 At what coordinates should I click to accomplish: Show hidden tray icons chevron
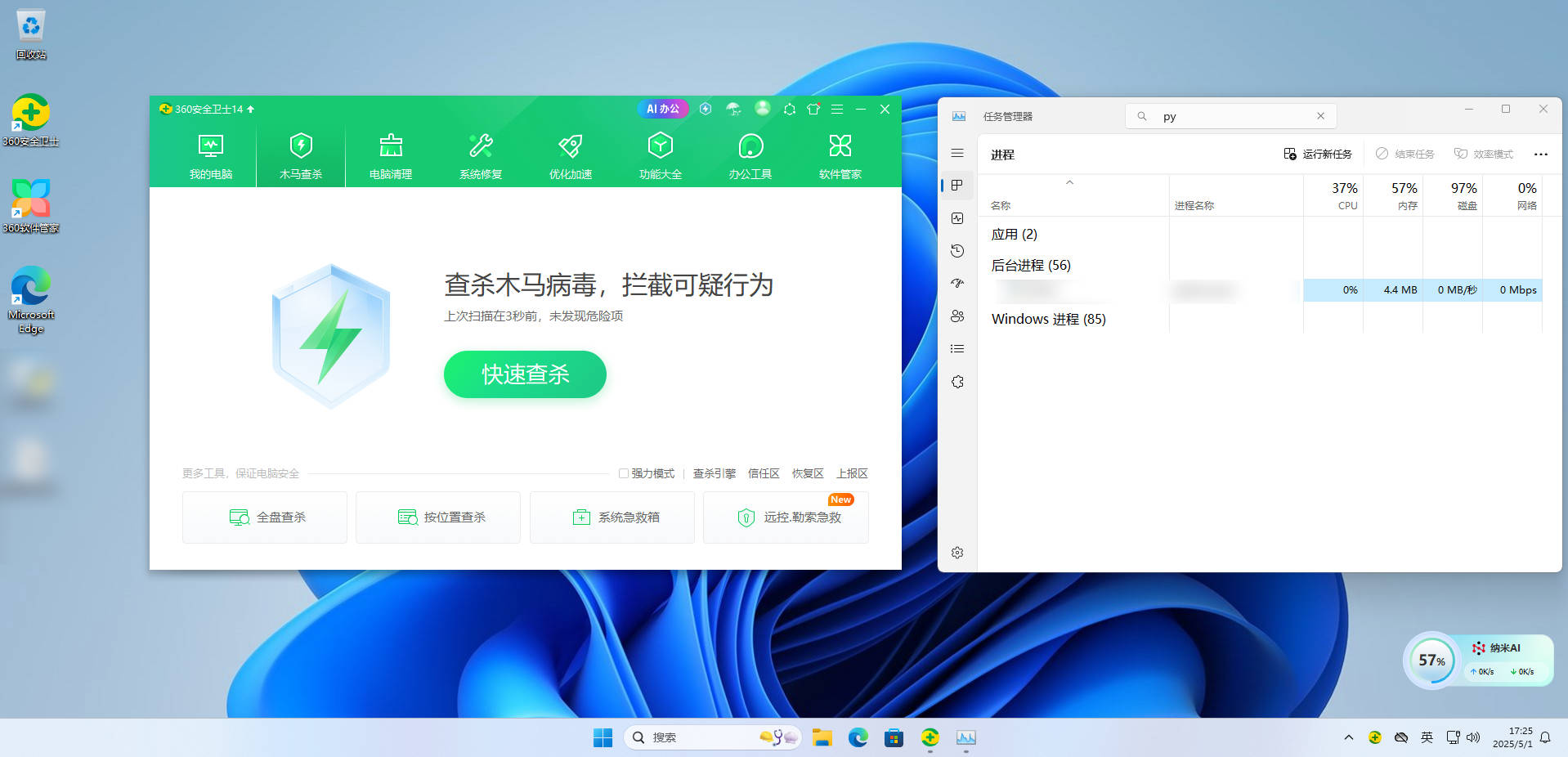(1348, 737)
